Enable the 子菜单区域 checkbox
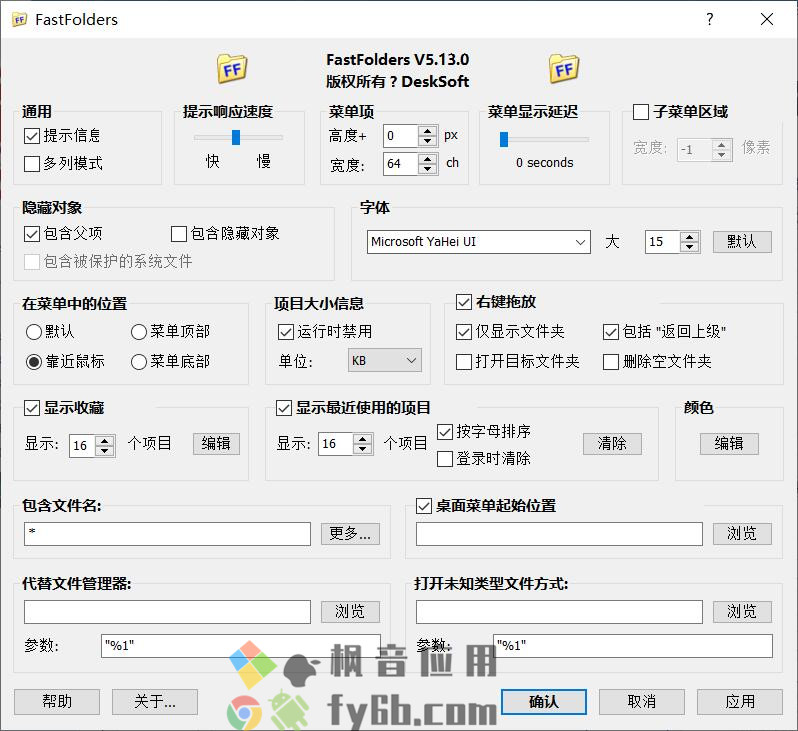Screen dimensions: 798x731 (641, 112)
